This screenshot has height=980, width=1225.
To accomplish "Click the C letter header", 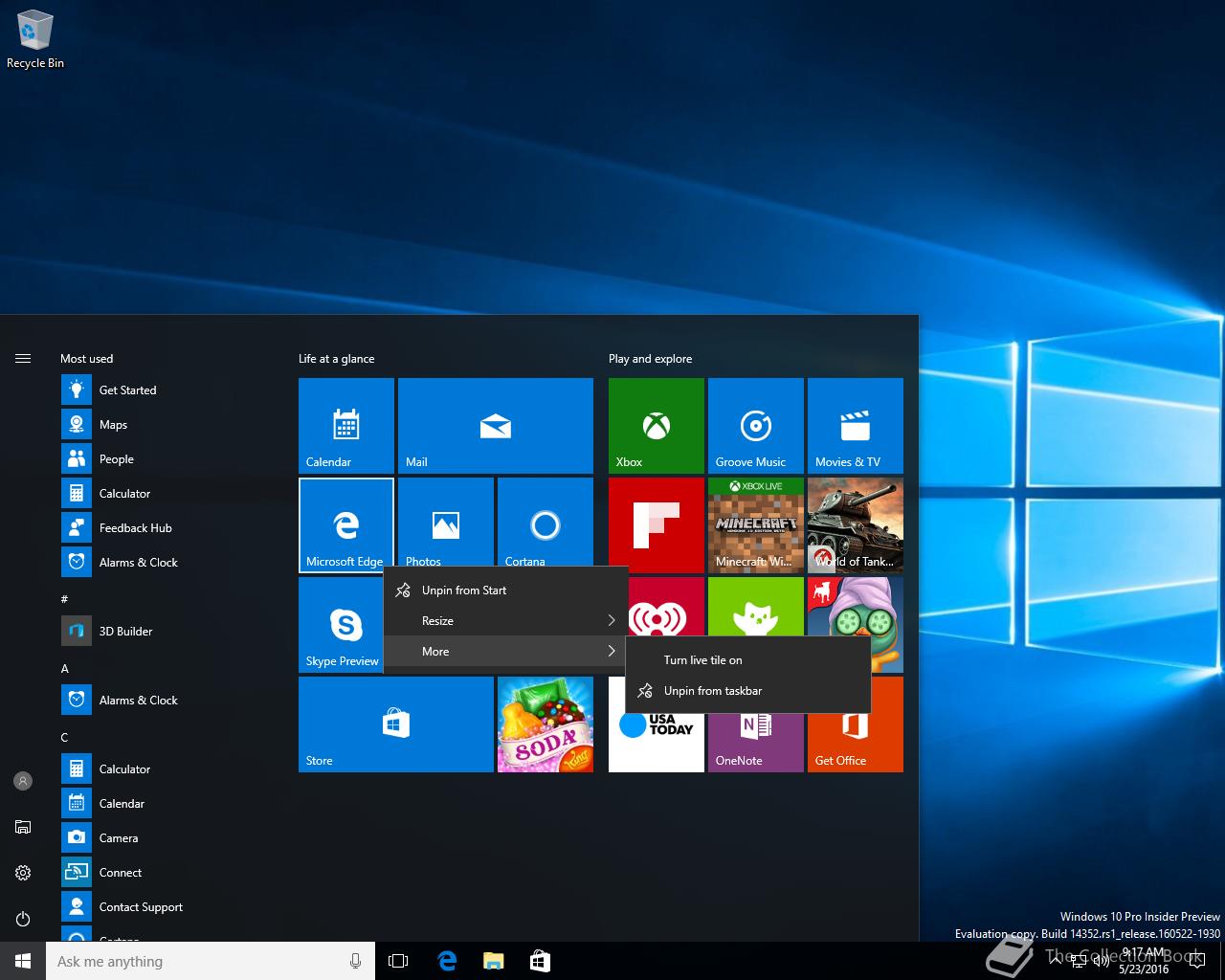I will point(64,738).
